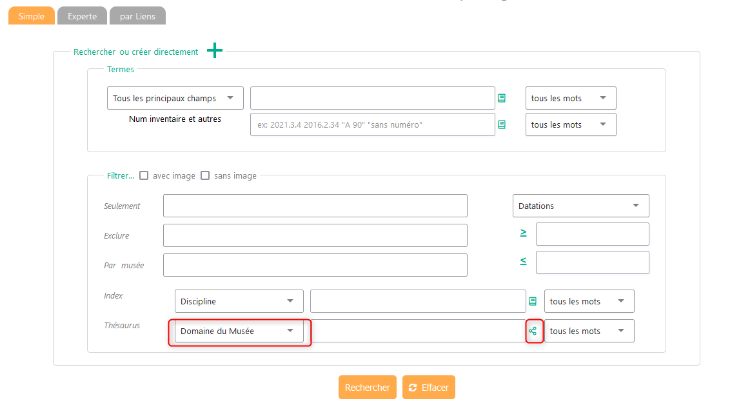Click the book icon in the Index row
Screen dimensions: 741x414
click(533, 301)
